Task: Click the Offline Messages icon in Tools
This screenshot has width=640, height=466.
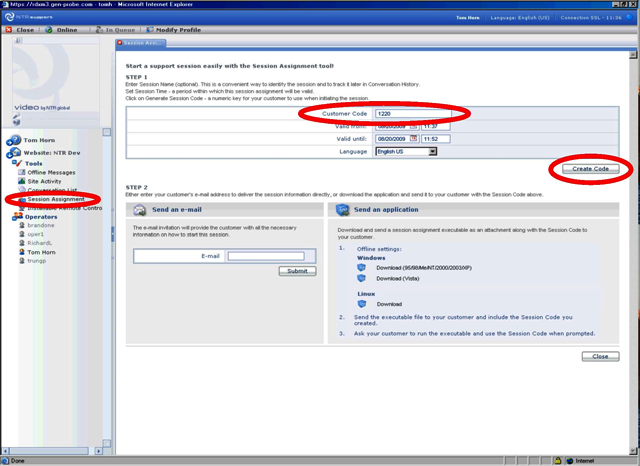Action: coord(20,172)
